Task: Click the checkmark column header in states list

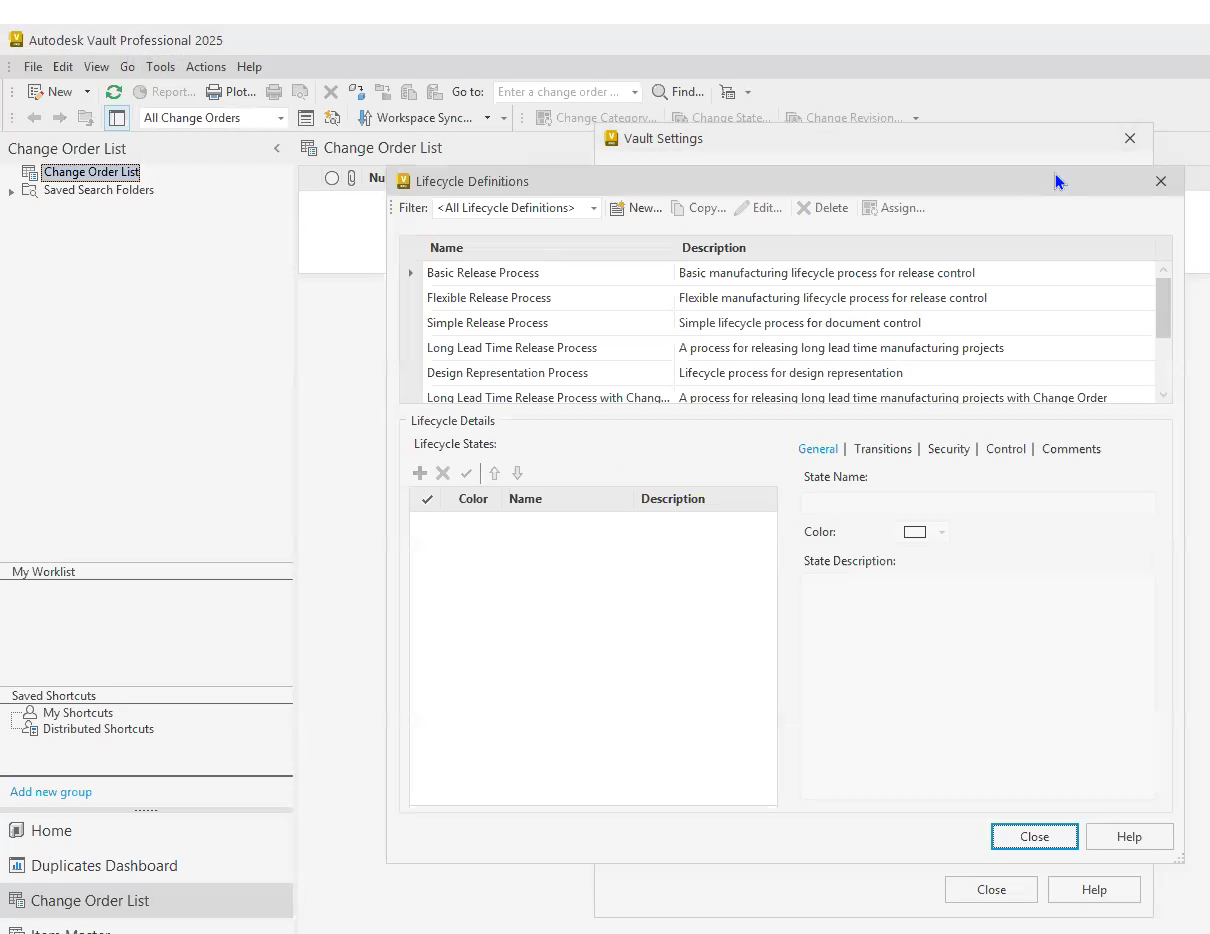Action: pyautogui.click(x=428, y=499)
